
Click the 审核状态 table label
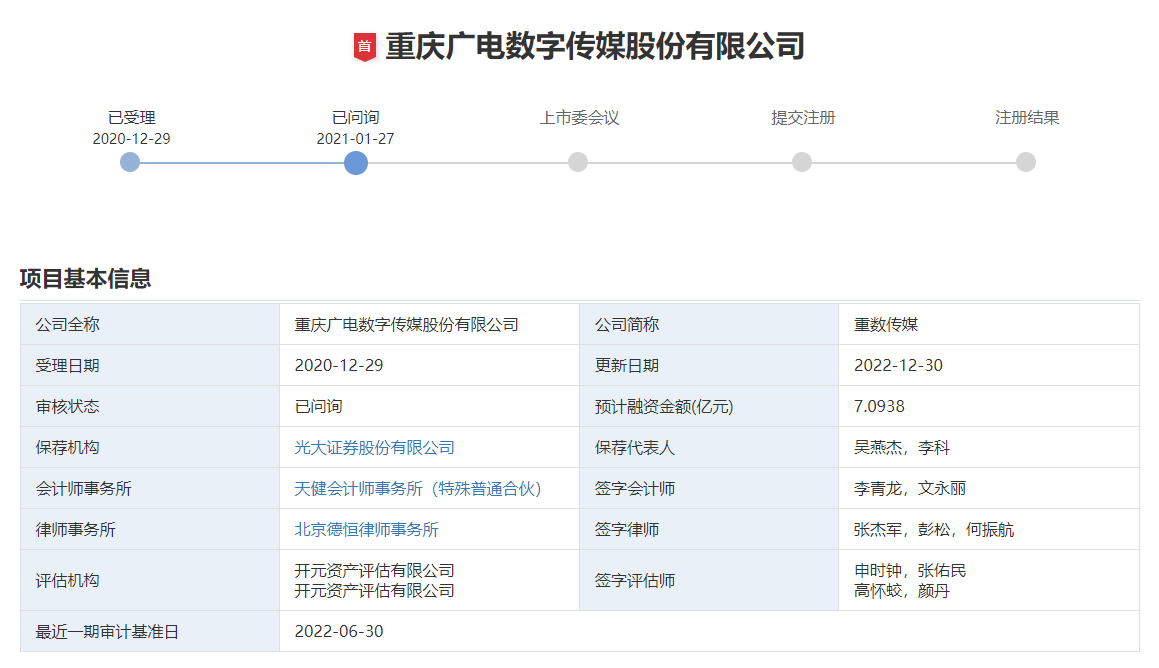click(67, 406)
